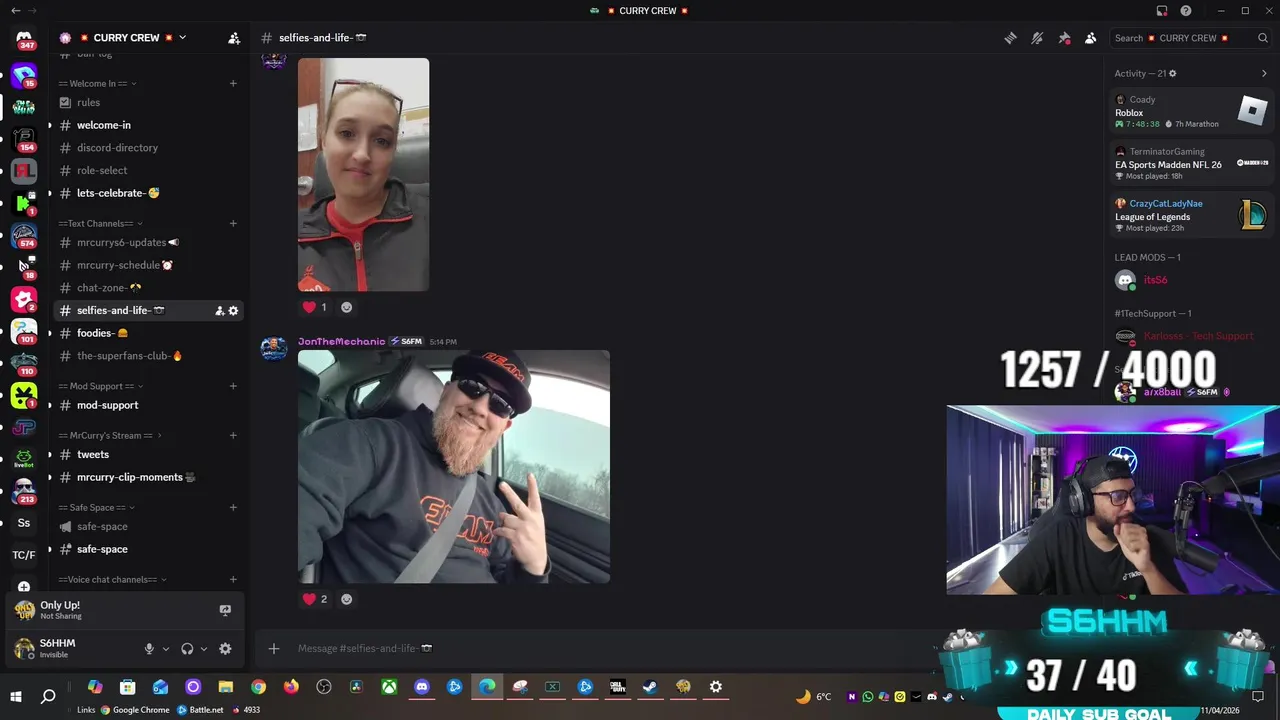Open the tweets channel
This screenshot has width=1280, height=720.
149,455
